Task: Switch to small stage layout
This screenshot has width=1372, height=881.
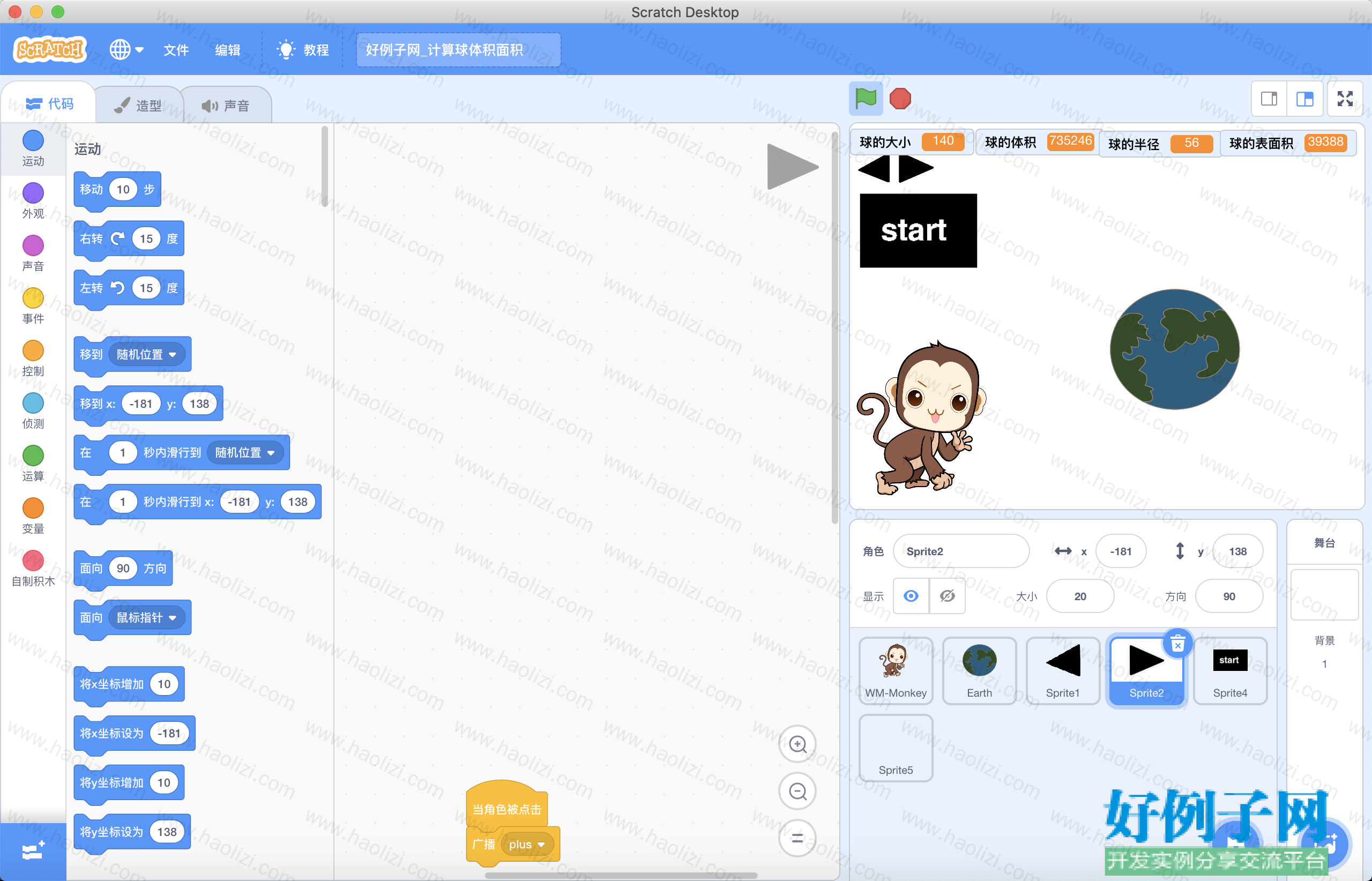Action: click(1269, 99)
